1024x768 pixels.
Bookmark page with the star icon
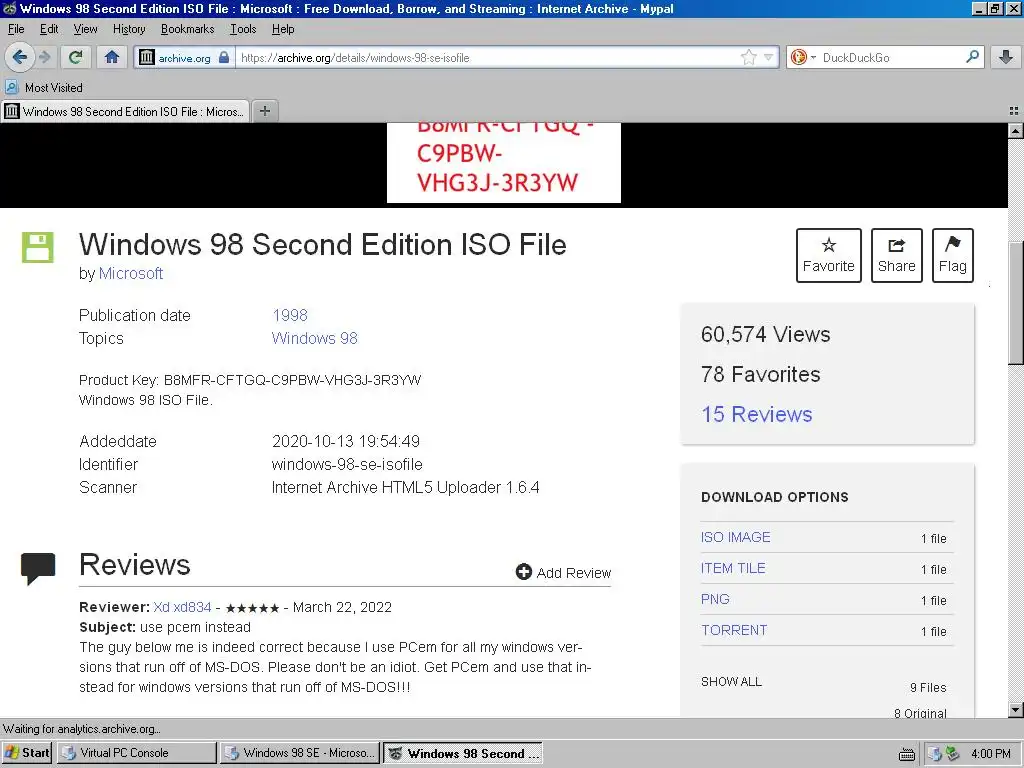[x=748, y=57]
